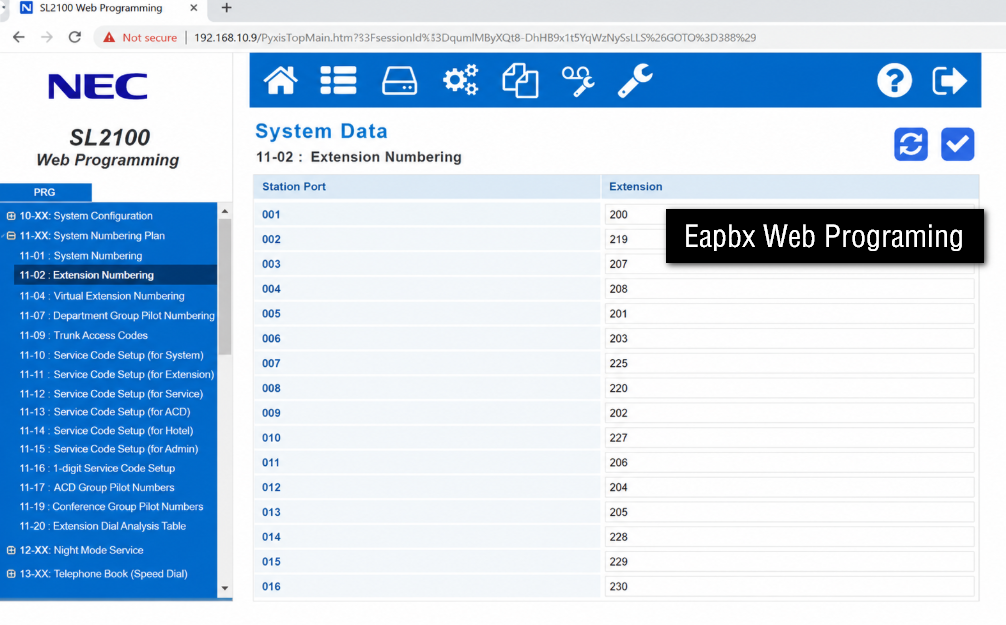Open 11-10 Service Code Setup (for System)
The image size is (1006, 625).
coord(112,355)
